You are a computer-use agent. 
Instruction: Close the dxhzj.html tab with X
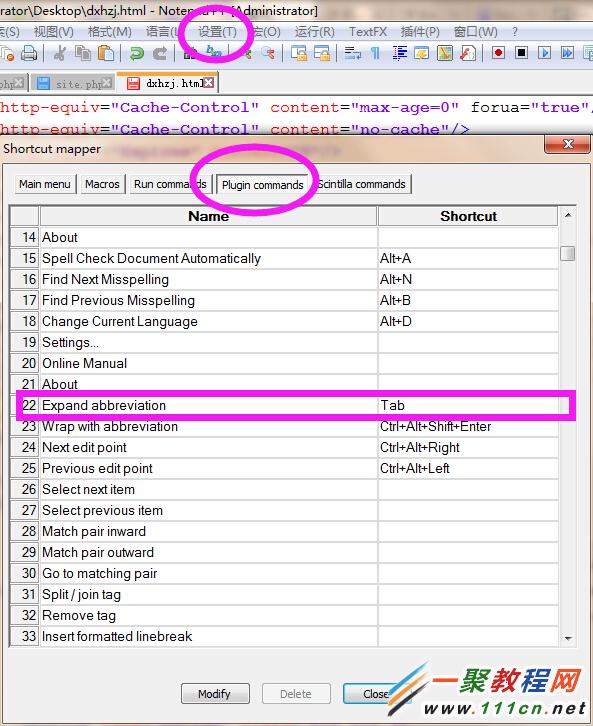coord(209,82)
